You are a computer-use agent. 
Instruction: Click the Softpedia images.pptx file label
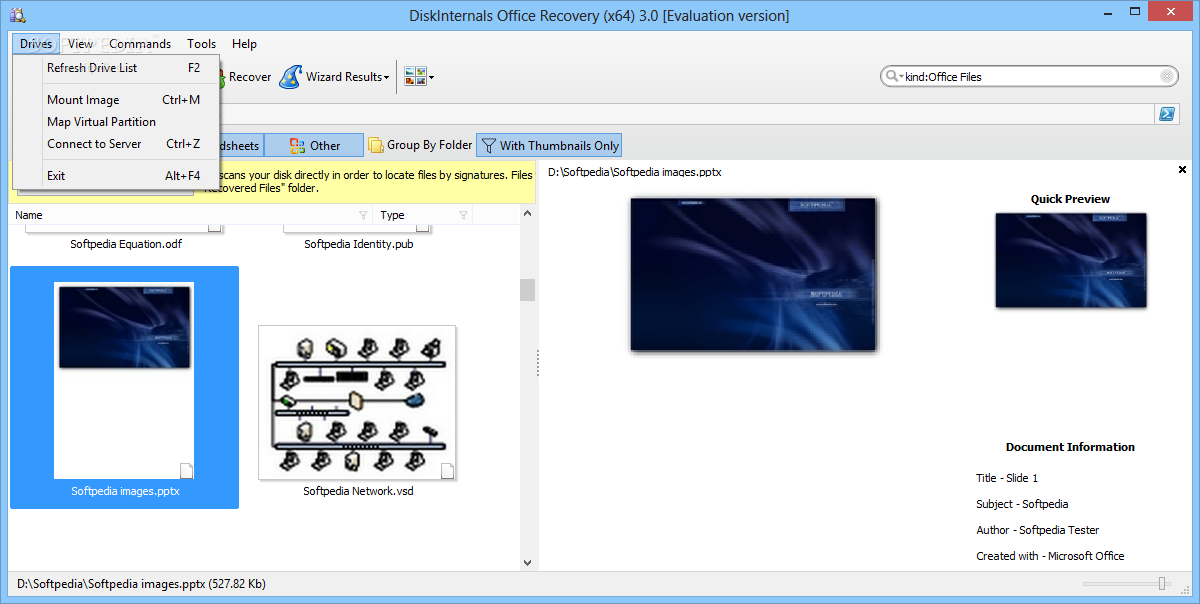click(x=125, y=491)
